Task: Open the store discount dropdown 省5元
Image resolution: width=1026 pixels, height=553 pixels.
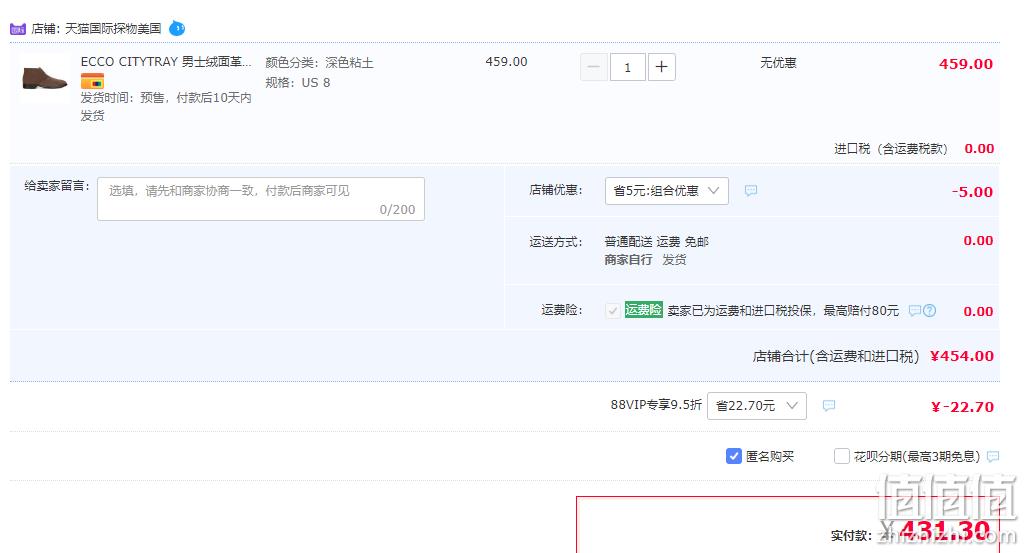Action: [667, 190]
